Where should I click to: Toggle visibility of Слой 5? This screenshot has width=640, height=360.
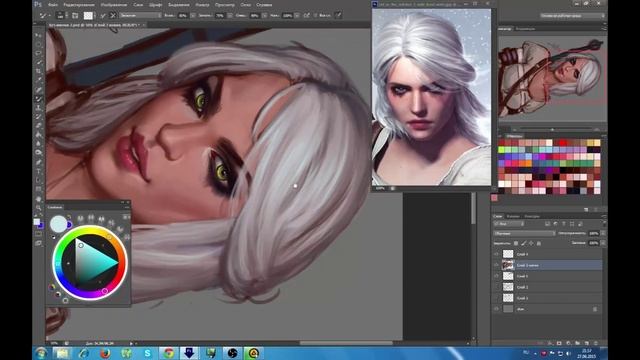point(496,276)
